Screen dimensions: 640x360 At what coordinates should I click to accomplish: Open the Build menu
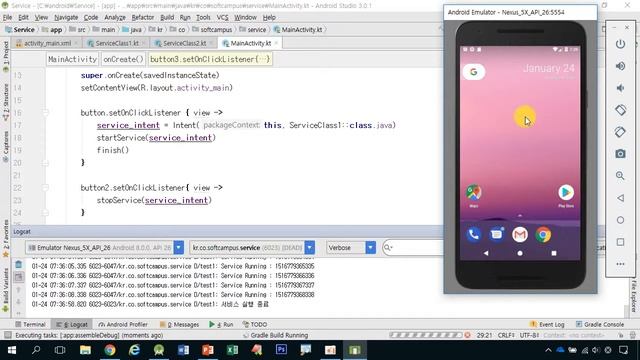coord(167,18)
